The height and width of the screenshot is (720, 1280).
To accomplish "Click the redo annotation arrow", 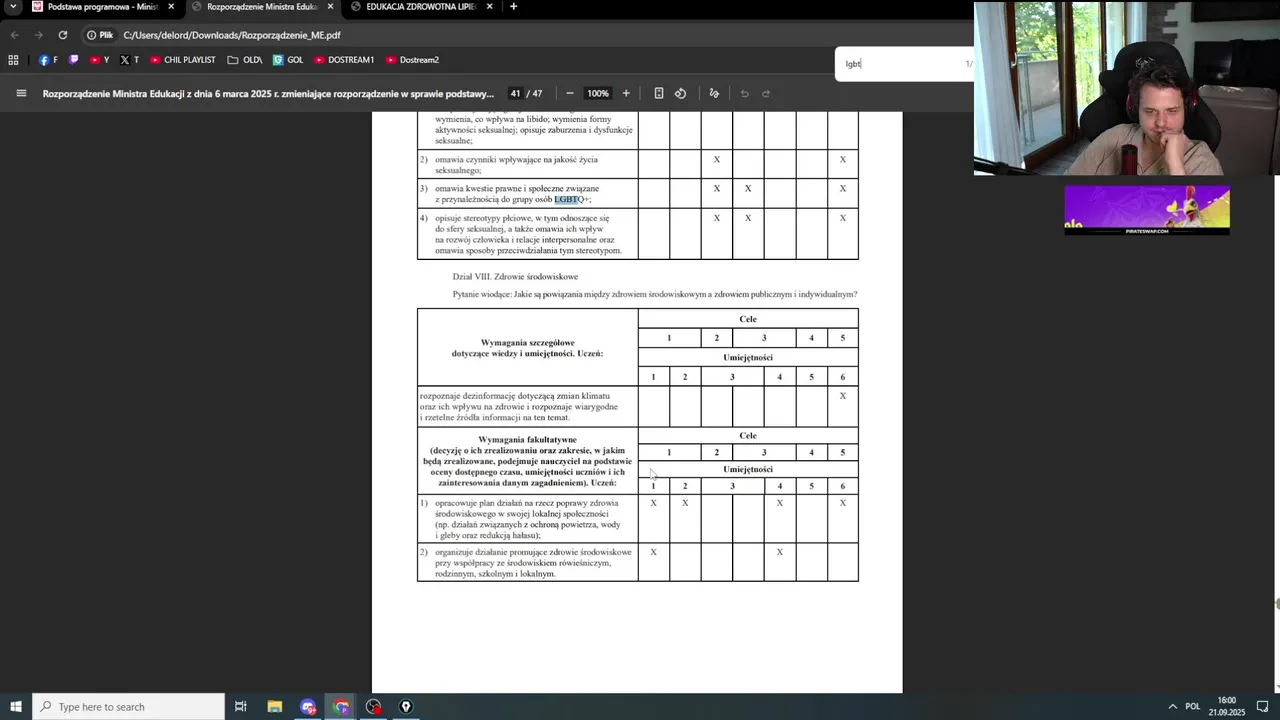I will 766,93.
